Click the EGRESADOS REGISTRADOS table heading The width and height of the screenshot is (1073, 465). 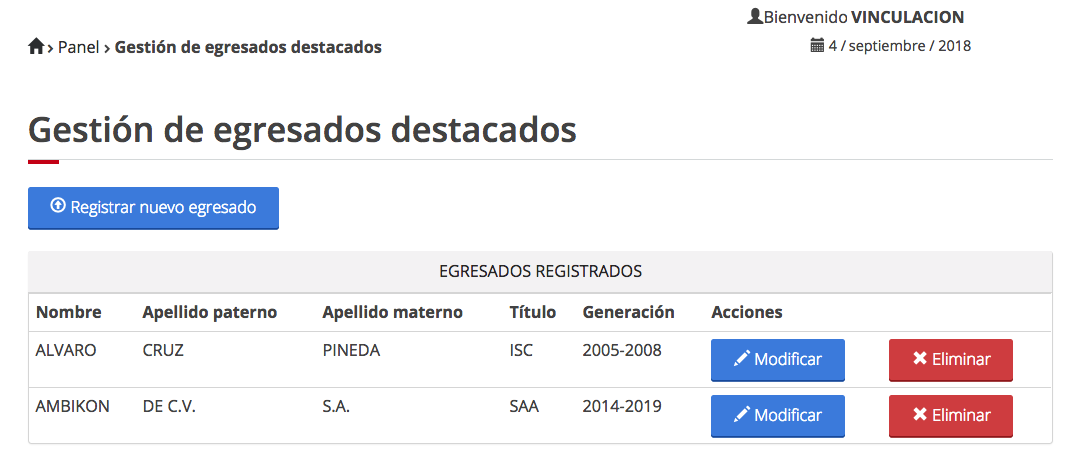(540, 271)
